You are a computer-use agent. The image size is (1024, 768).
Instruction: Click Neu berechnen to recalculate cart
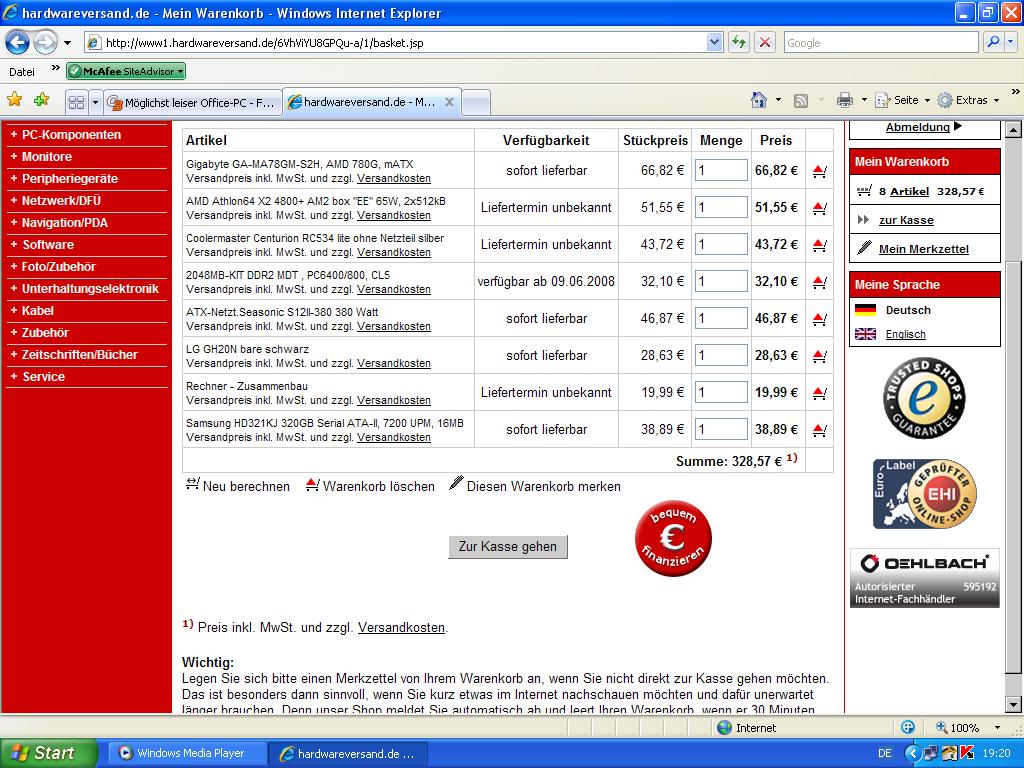tap(238, 486)
